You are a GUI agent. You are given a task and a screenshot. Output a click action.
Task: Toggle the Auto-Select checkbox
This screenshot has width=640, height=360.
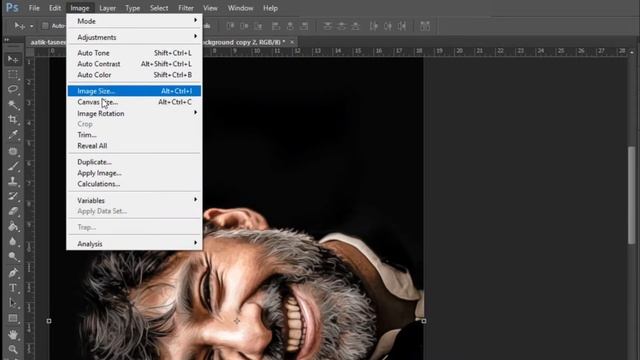(45, 26)
